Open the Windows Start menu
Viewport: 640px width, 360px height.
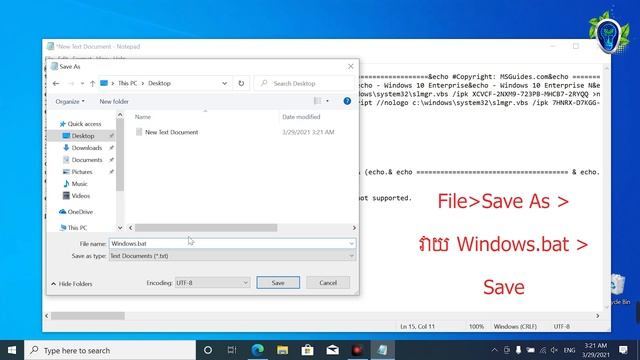click(12, 350)
